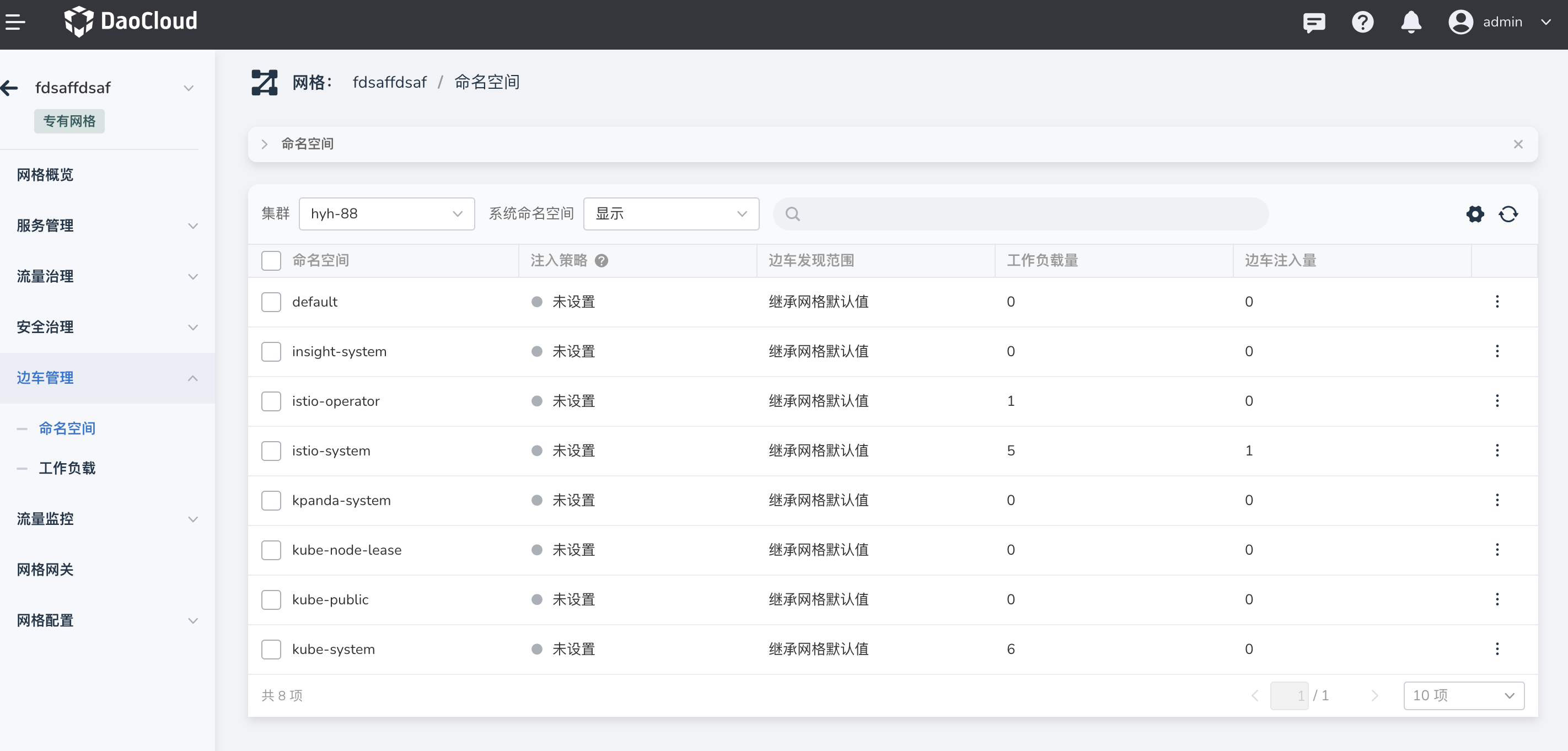The height and width of the screenshot is (751, 1568).
Task: Toggle the select-all header checkbox
Action: [271, 260]
